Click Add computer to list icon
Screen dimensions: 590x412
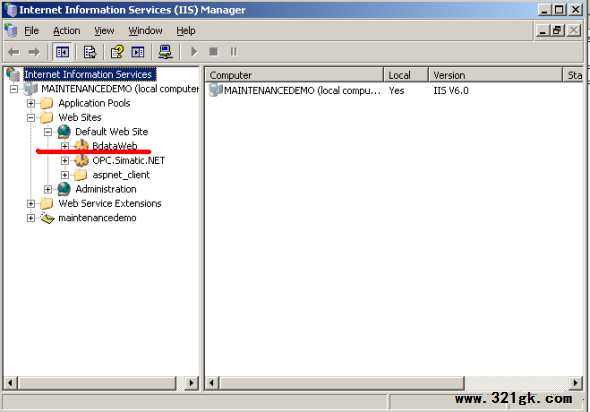[x=165, y=52]
